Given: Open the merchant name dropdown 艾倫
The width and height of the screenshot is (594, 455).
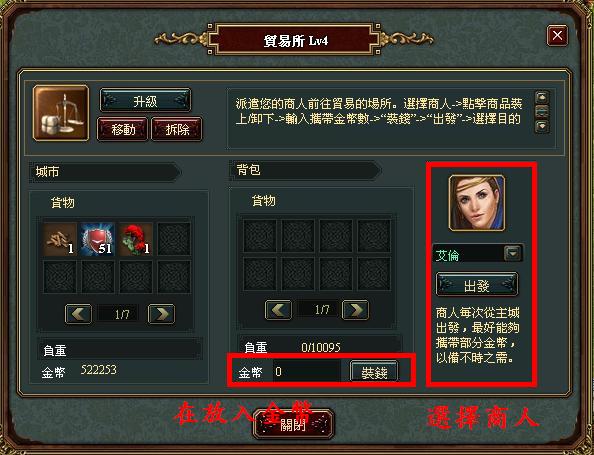Looking at the screenshot, I should [x=513, y=253].
